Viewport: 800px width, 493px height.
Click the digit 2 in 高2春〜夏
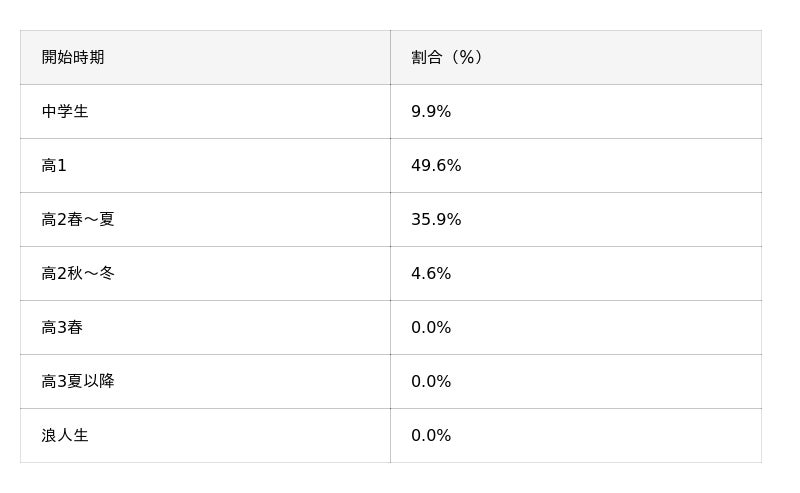[x=62, y=220]
